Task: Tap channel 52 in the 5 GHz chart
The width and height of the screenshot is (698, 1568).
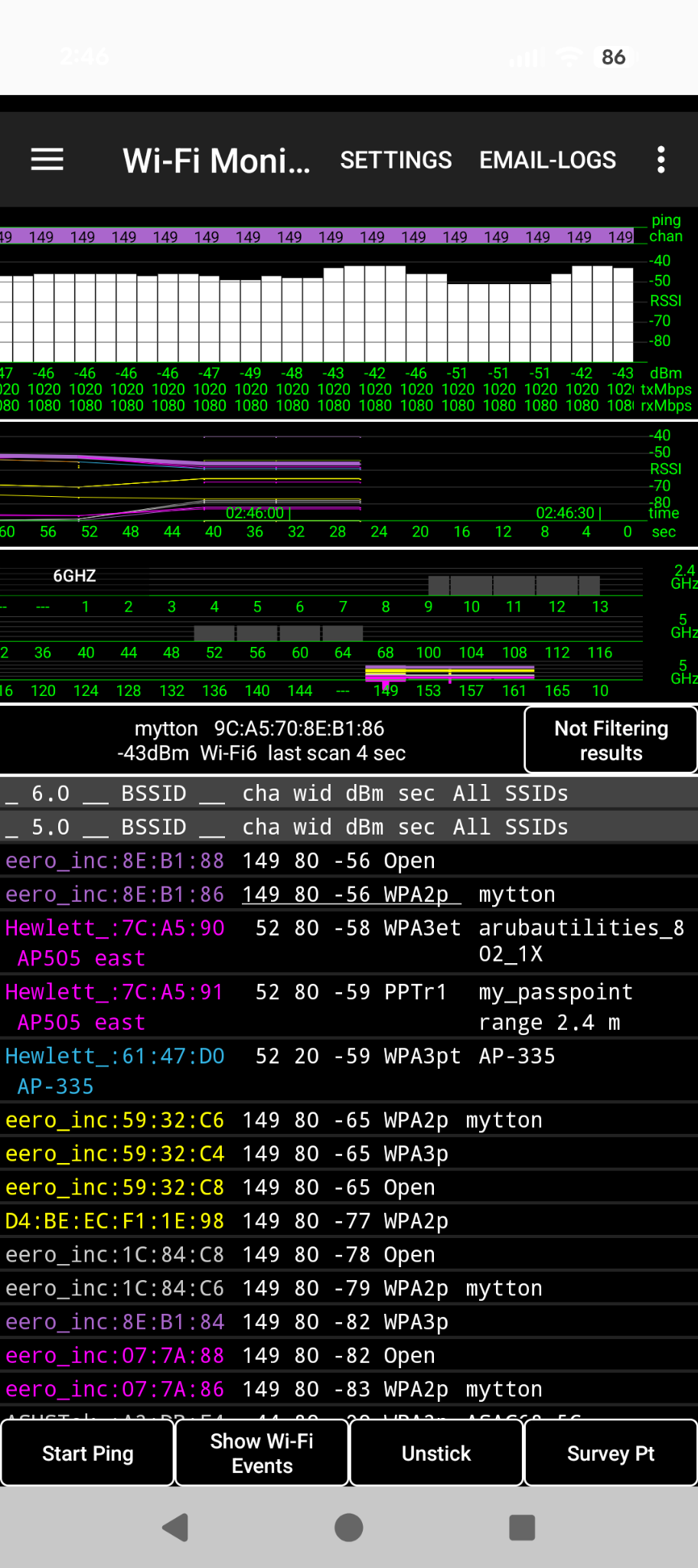Action: pyautogui.click(x=214, y=652)
